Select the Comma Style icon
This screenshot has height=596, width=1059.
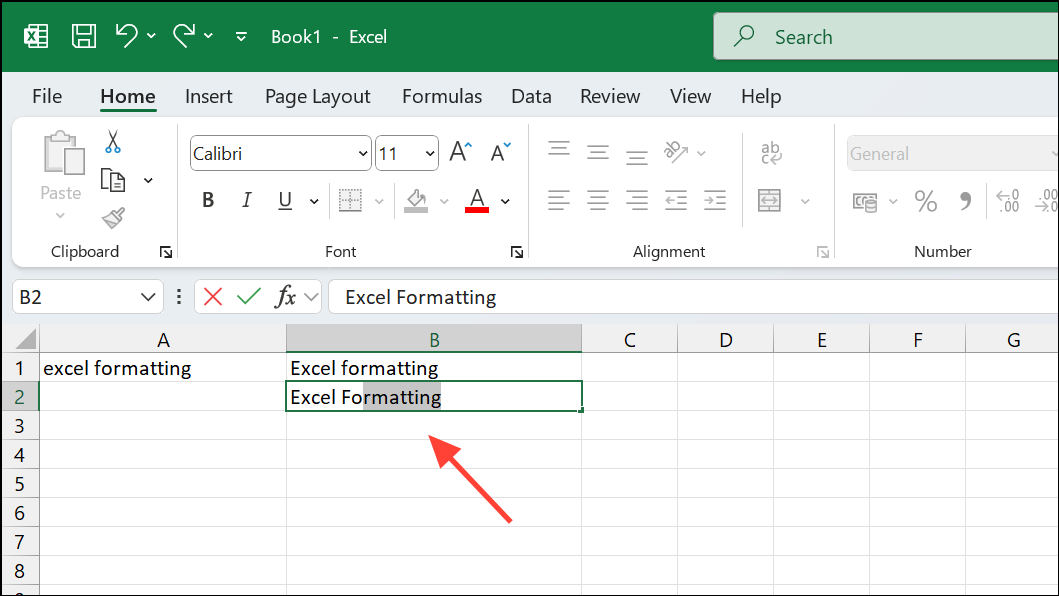(964, 201)
